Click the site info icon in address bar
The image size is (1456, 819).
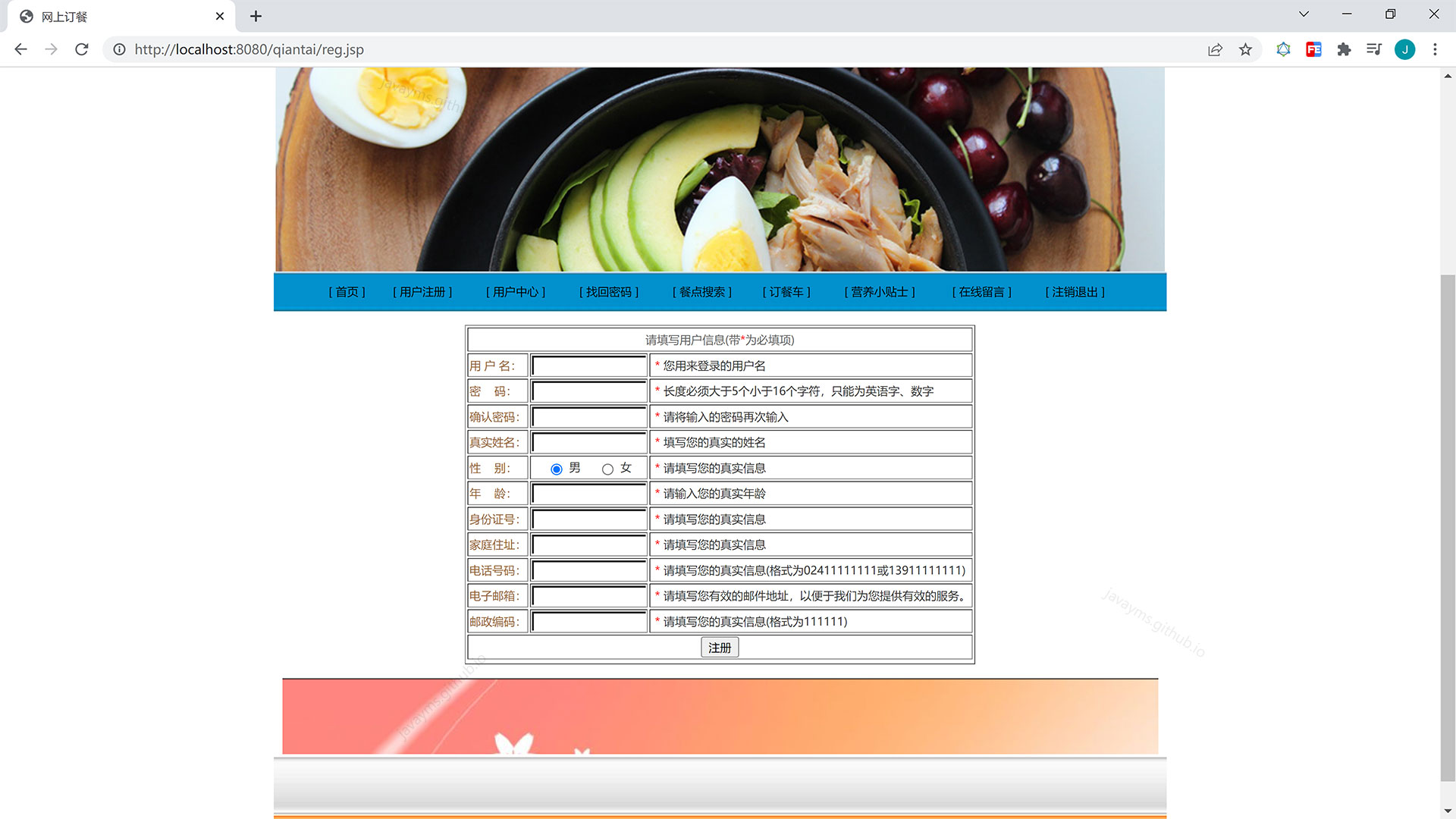[x=120, y=49]
